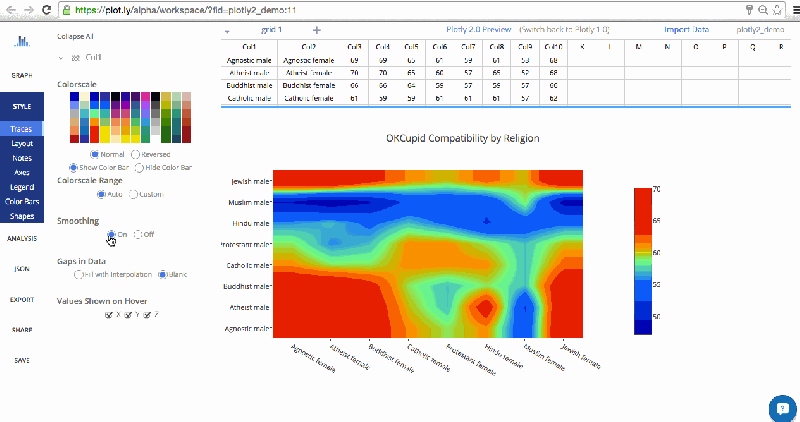800x422 pixels.
Task: Click the Plotly bar-chart logo icon
Action: tap(22, 41)
